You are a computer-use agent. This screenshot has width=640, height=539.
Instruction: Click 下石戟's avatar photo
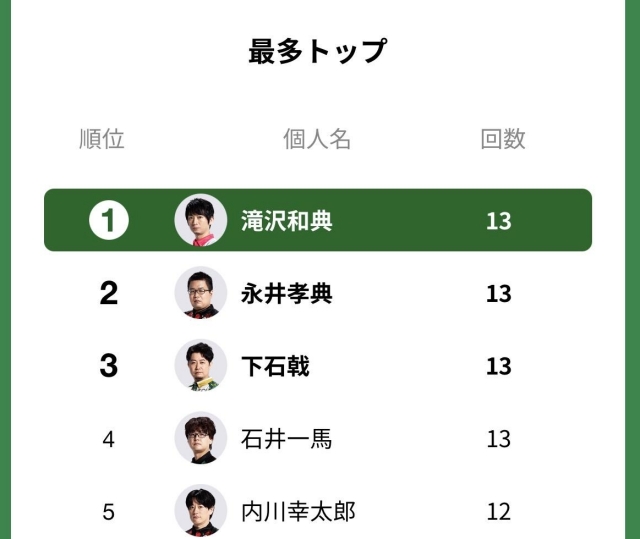[201, 366]
